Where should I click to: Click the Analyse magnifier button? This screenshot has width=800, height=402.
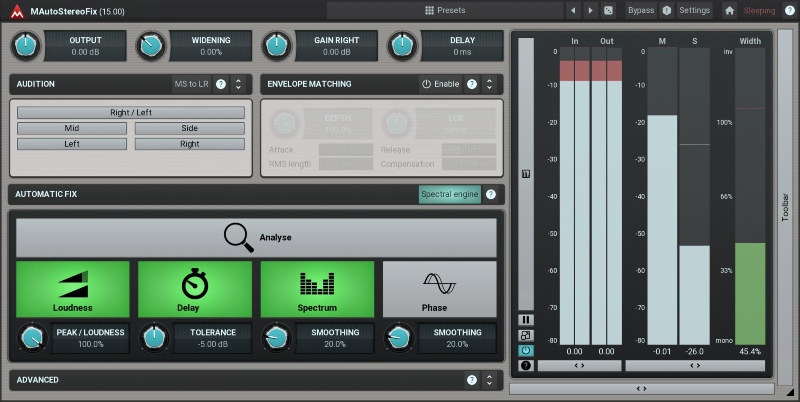tap(256, 238)
